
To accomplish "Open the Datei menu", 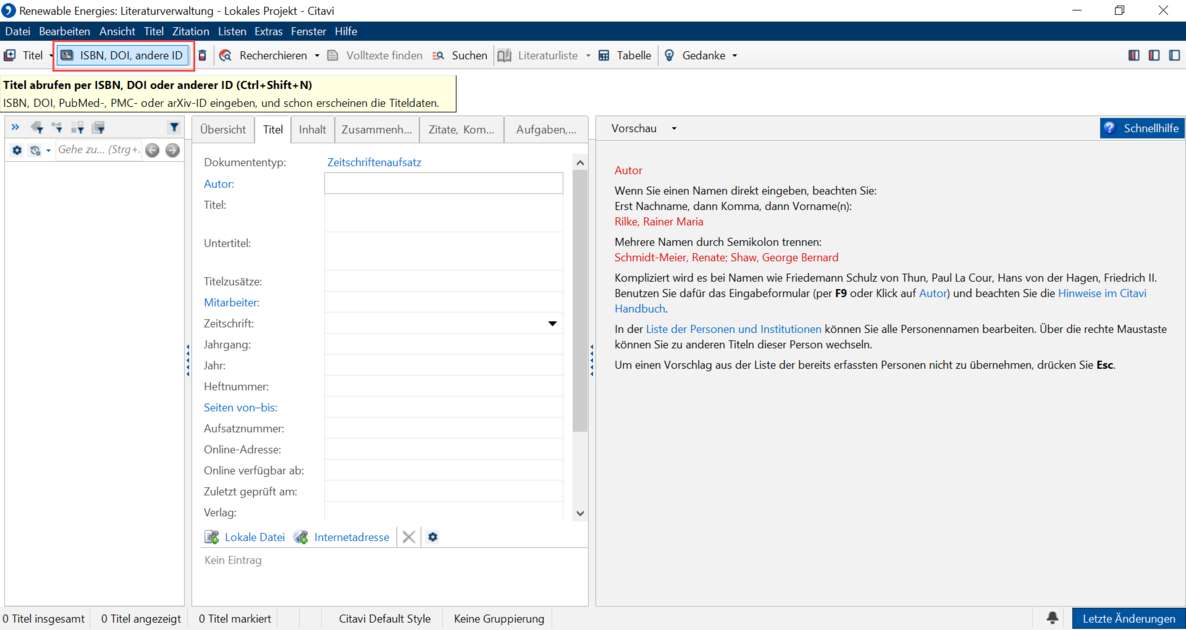I will click(x=17, y=32).
